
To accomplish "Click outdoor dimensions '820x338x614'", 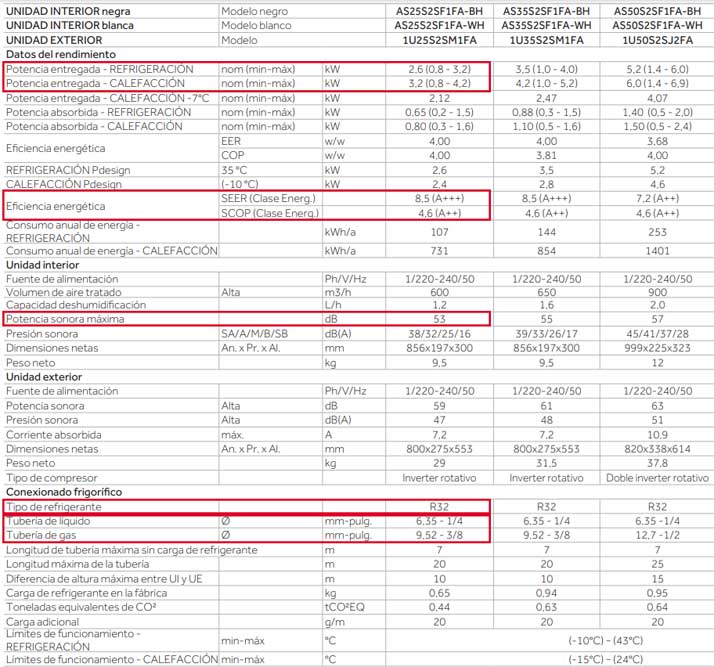I will [x=657, y=449].
